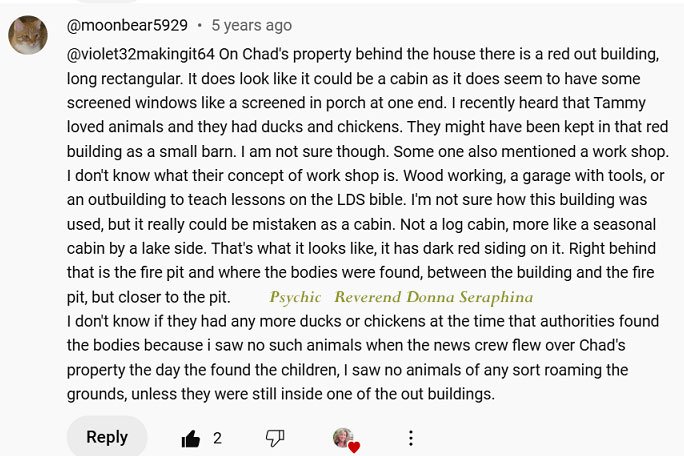Image resolution: width=684 pixels, height=456 pixels.
Task: Click the creator's small avatar beside heart
Action: click(343, 437)
